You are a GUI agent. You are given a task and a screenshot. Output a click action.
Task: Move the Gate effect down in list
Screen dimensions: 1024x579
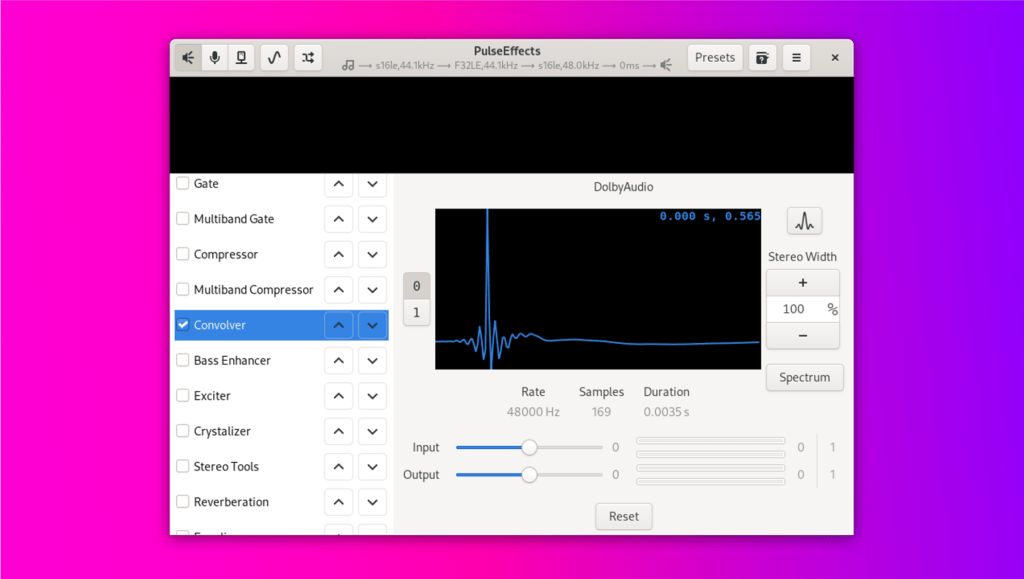coord(372,184)
